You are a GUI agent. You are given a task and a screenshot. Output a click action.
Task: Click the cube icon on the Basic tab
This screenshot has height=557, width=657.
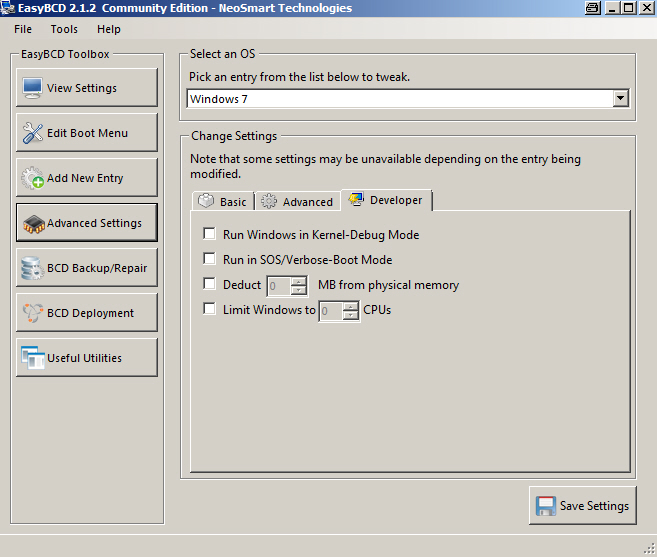[x=206, y=201]
